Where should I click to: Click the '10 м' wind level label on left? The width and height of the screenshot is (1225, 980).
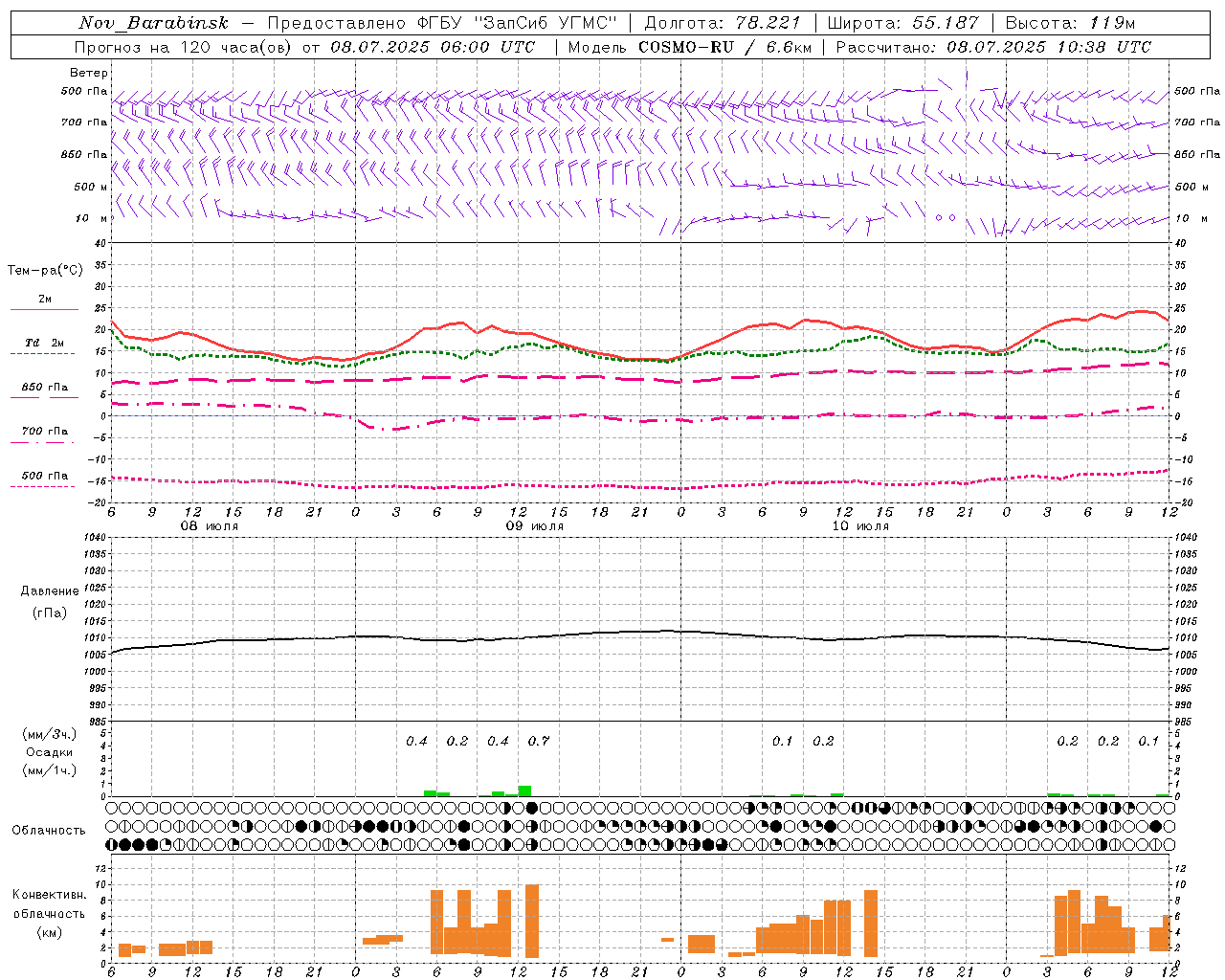pos(92,218)
